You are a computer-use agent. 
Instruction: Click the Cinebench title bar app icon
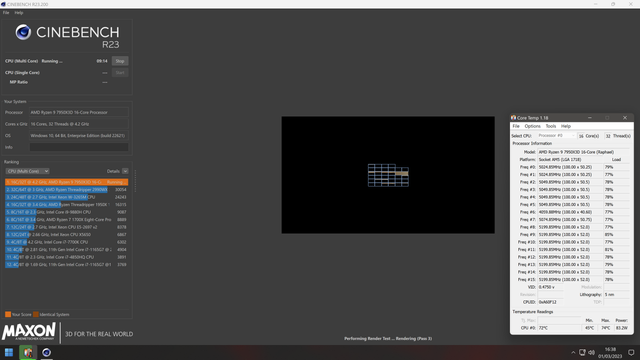[3, 4]
